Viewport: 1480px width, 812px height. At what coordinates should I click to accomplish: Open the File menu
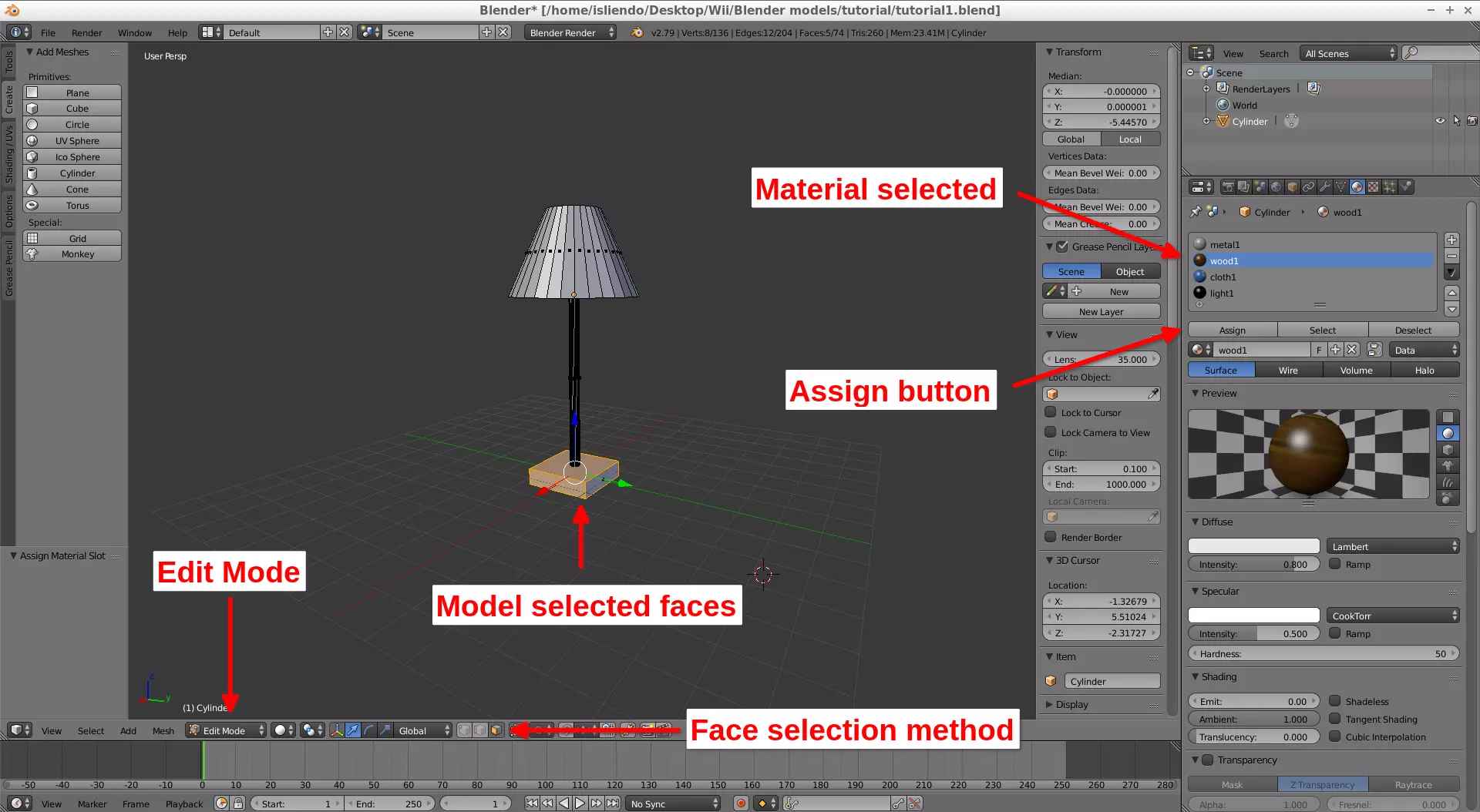48,32
